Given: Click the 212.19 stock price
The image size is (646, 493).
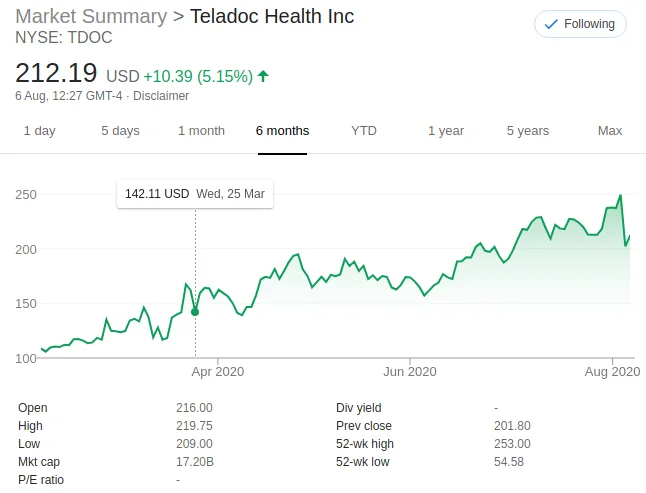Looking at the screenshot, I should pos(56,74).
